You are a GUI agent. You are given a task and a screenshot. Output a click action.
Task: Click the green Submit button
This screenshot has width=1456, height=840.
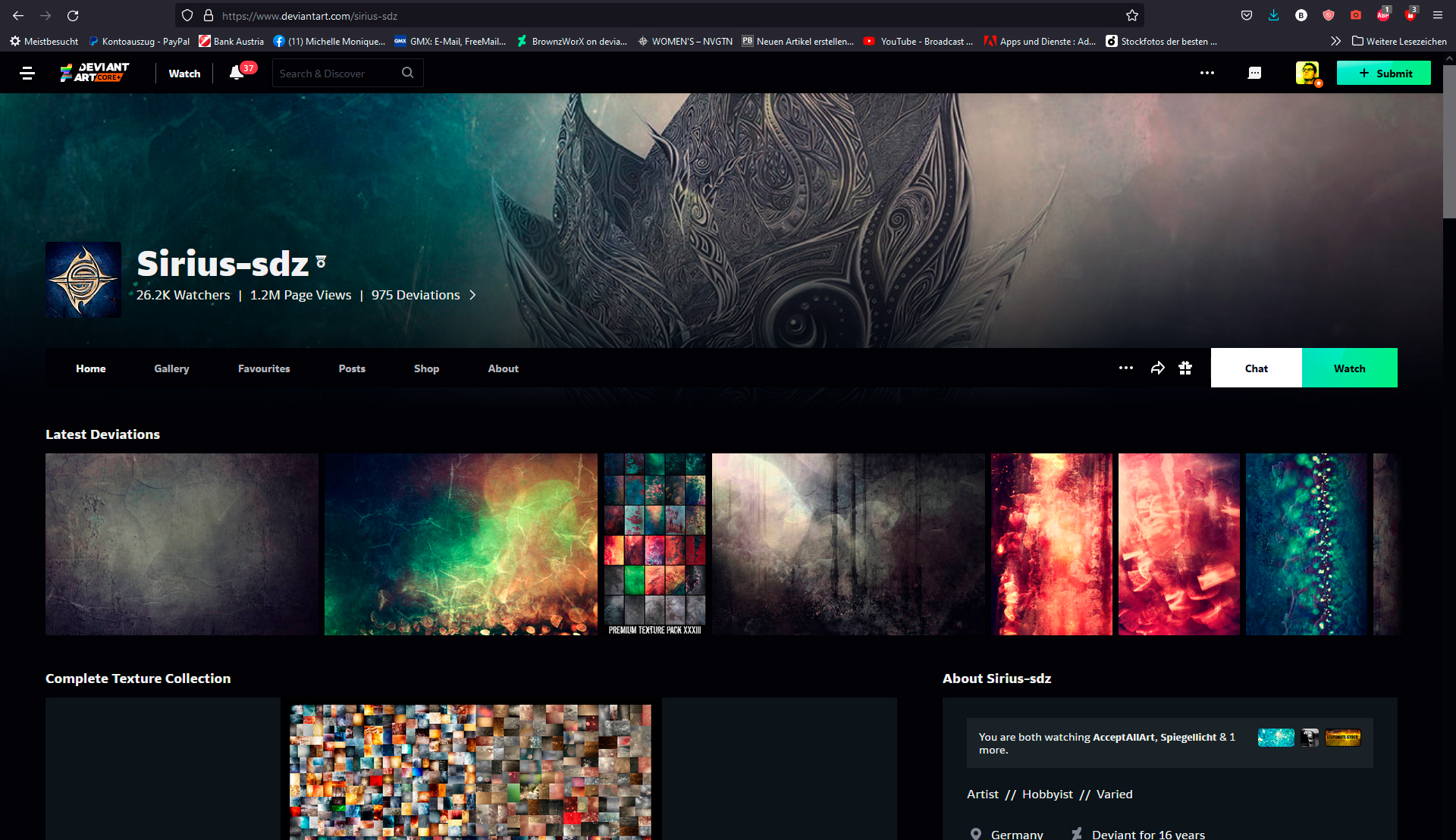click(x=1383, y=74)
